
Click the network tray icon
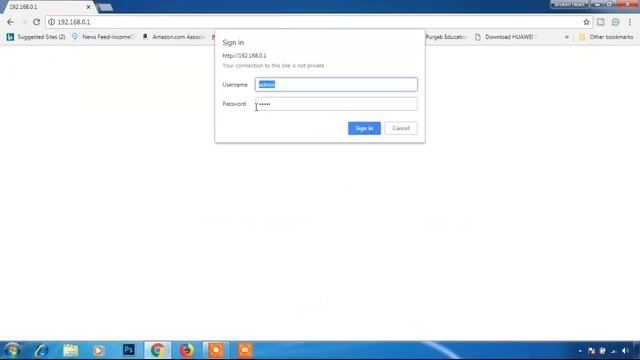(x=613, y=351)
